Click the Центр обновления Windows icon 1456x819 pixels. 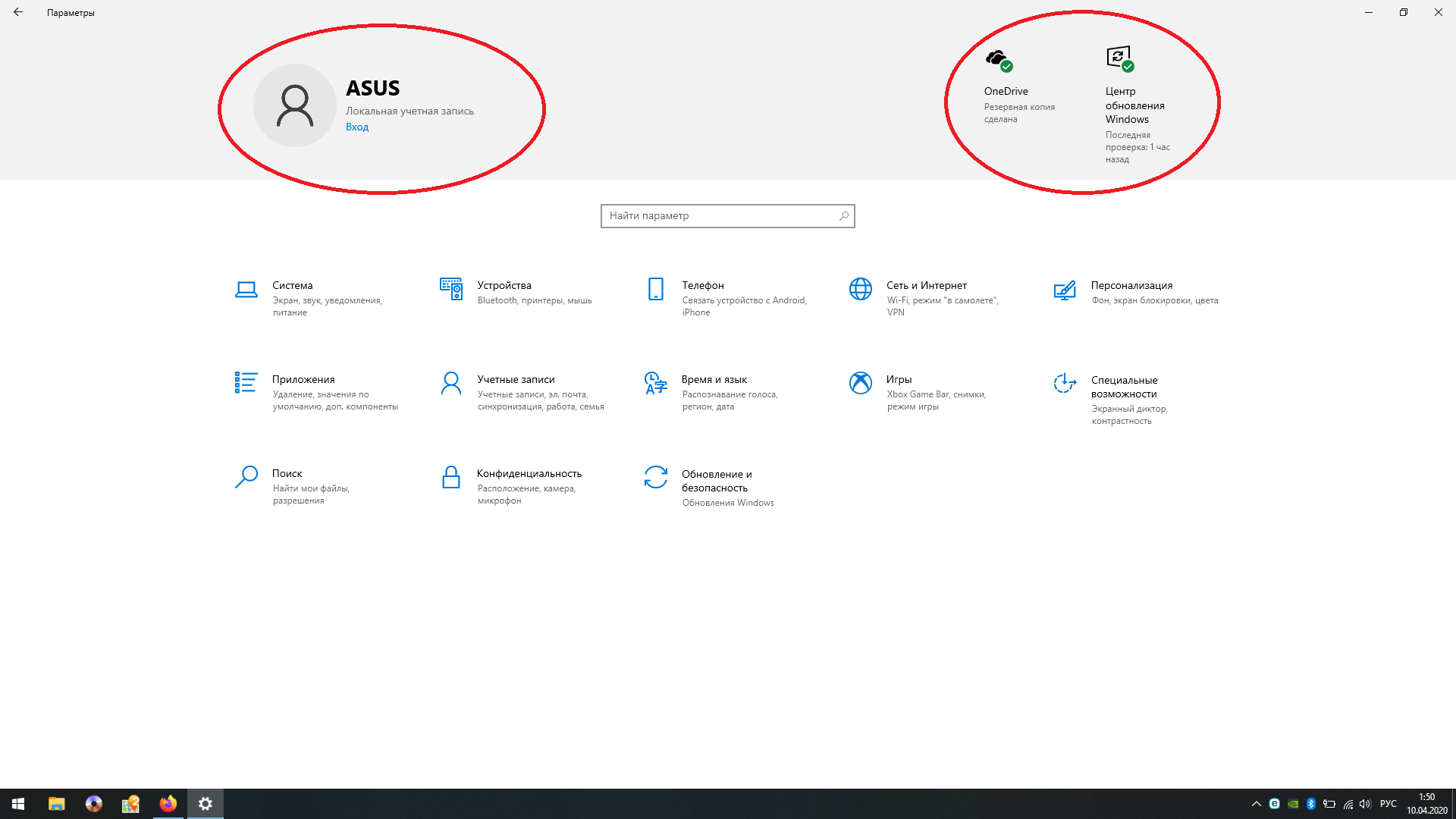pyautogui.click(x=1120, y=58)
